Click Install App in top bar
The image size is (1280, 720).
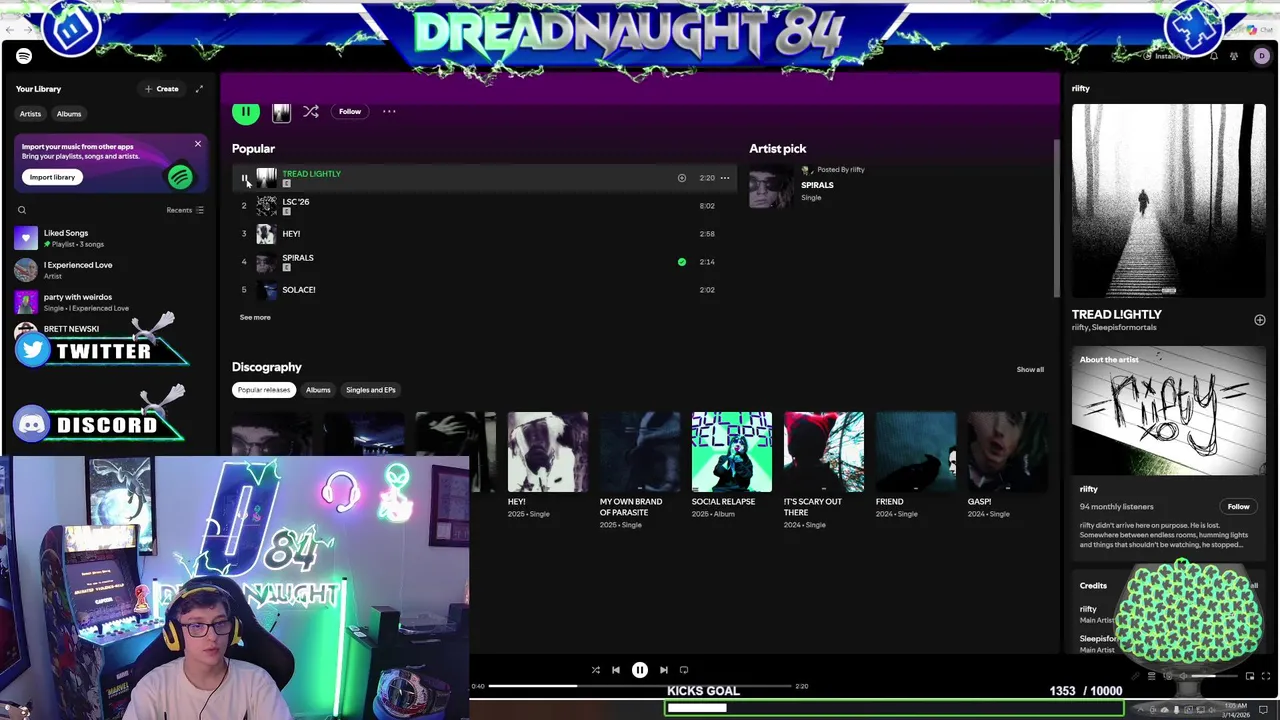click(x=1166, y=57)
